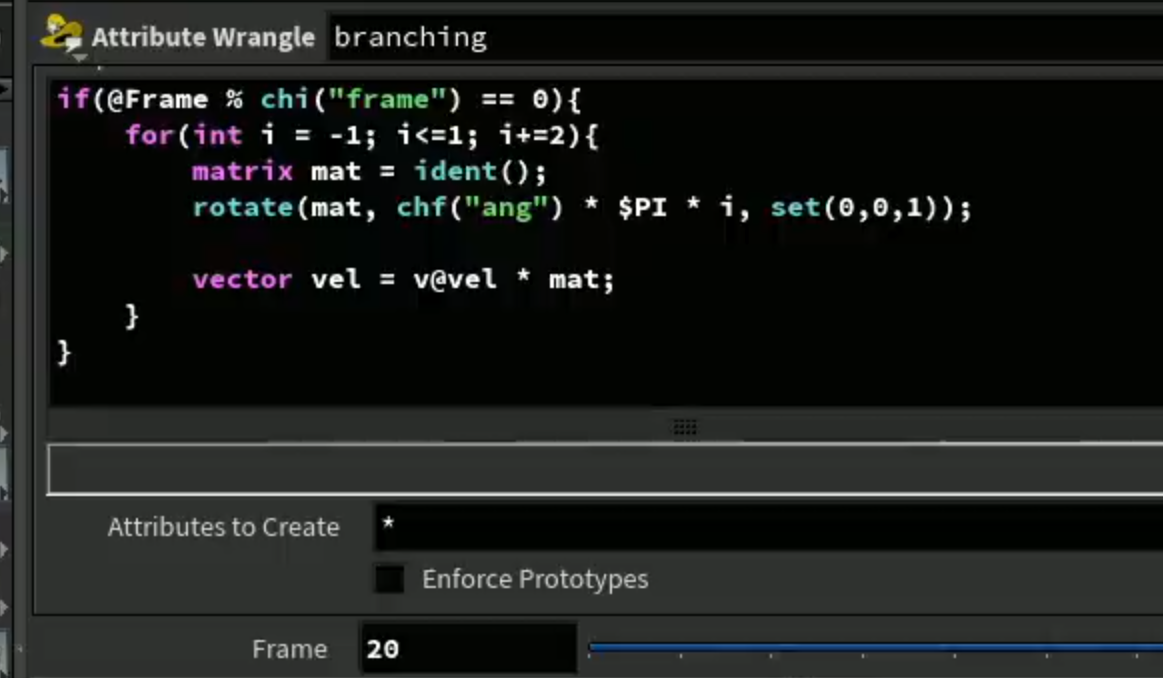
Task: Click the Attribute Wrangle node icon
Action: 62,34
